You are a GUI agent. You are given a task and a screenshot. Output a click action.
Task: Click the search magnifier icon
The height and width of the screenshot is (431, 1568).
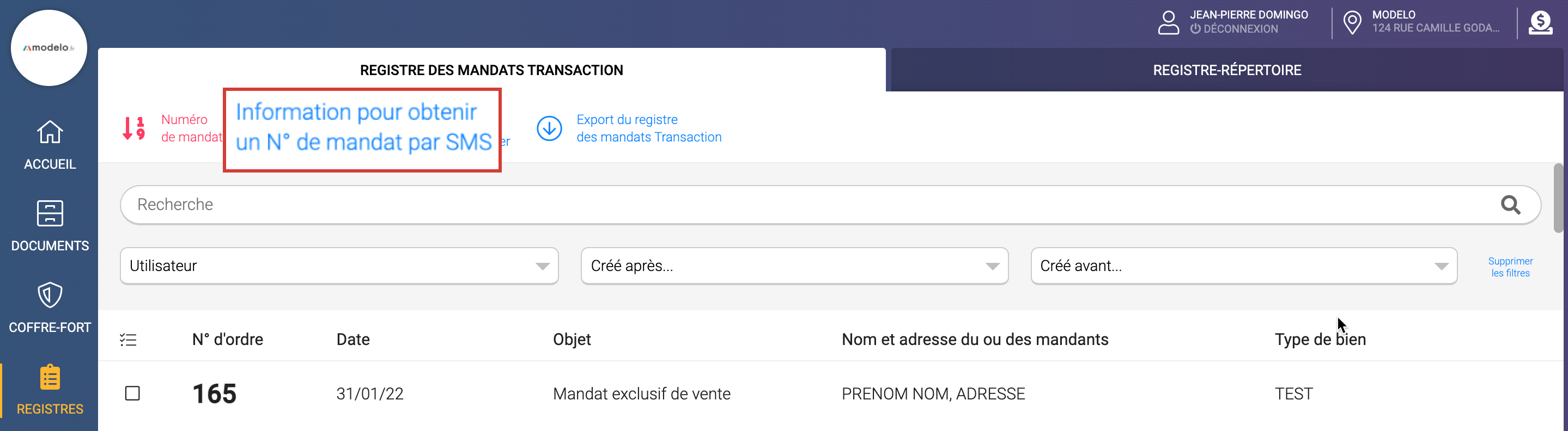tap(1510, 205)
